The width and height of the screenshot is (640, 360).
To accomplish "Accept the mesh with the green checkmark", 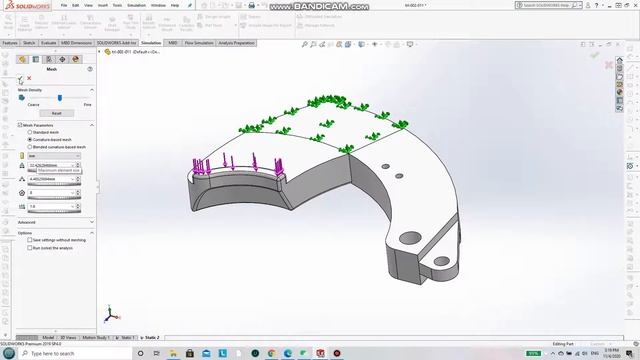I will (20, 78).
